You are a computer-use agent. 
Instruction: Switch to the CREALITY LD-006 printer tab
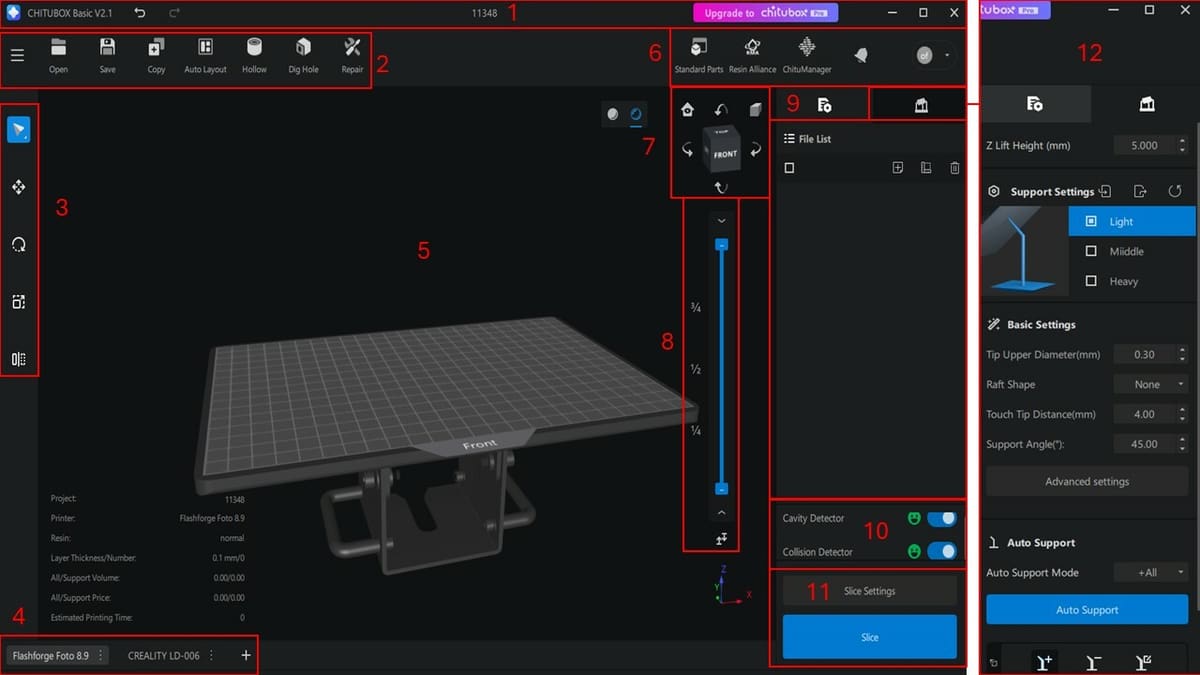[163, 655]
